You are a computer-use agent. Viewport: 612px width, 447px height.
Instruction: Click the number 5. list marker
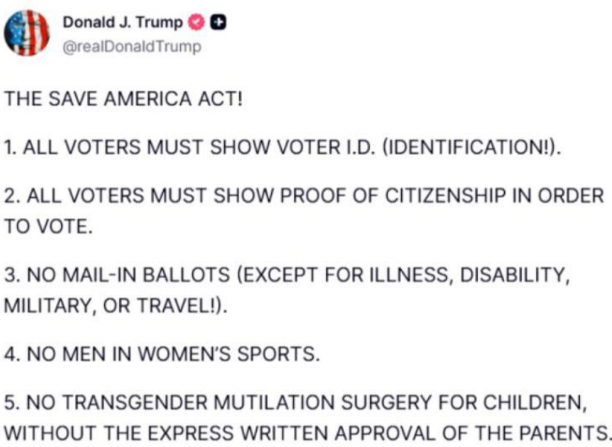(12, 401)
